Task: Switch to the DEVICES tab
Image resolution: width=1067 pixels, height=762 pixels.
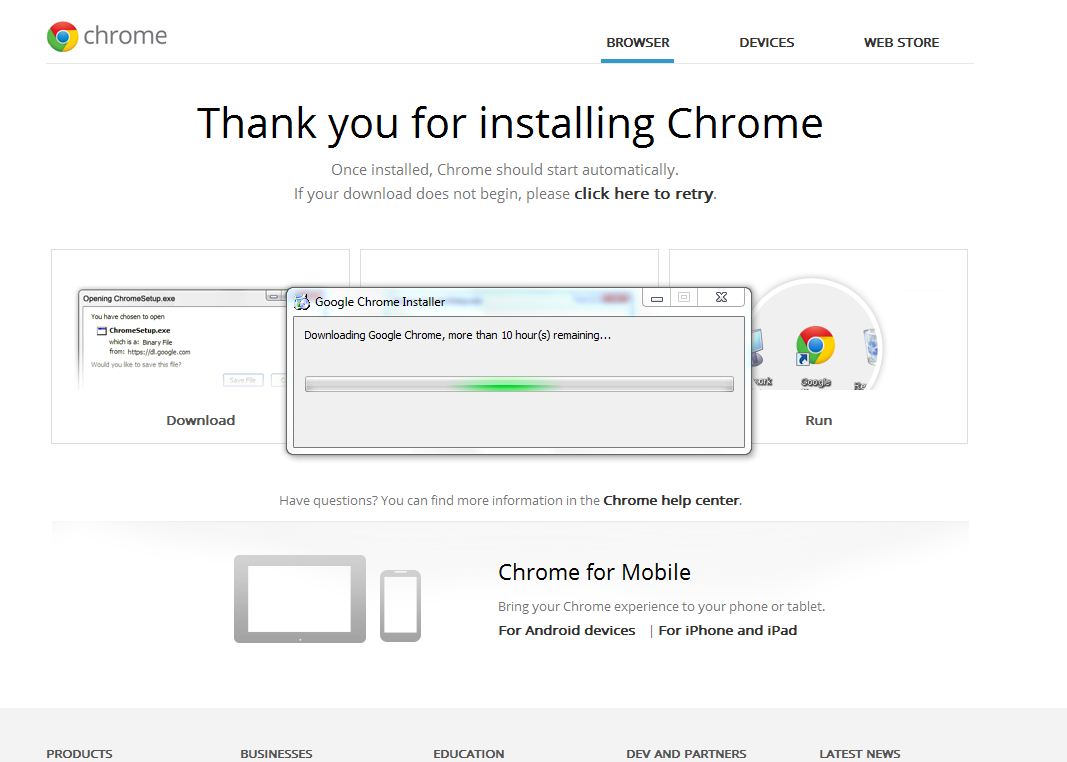Action: pos(766,42)
